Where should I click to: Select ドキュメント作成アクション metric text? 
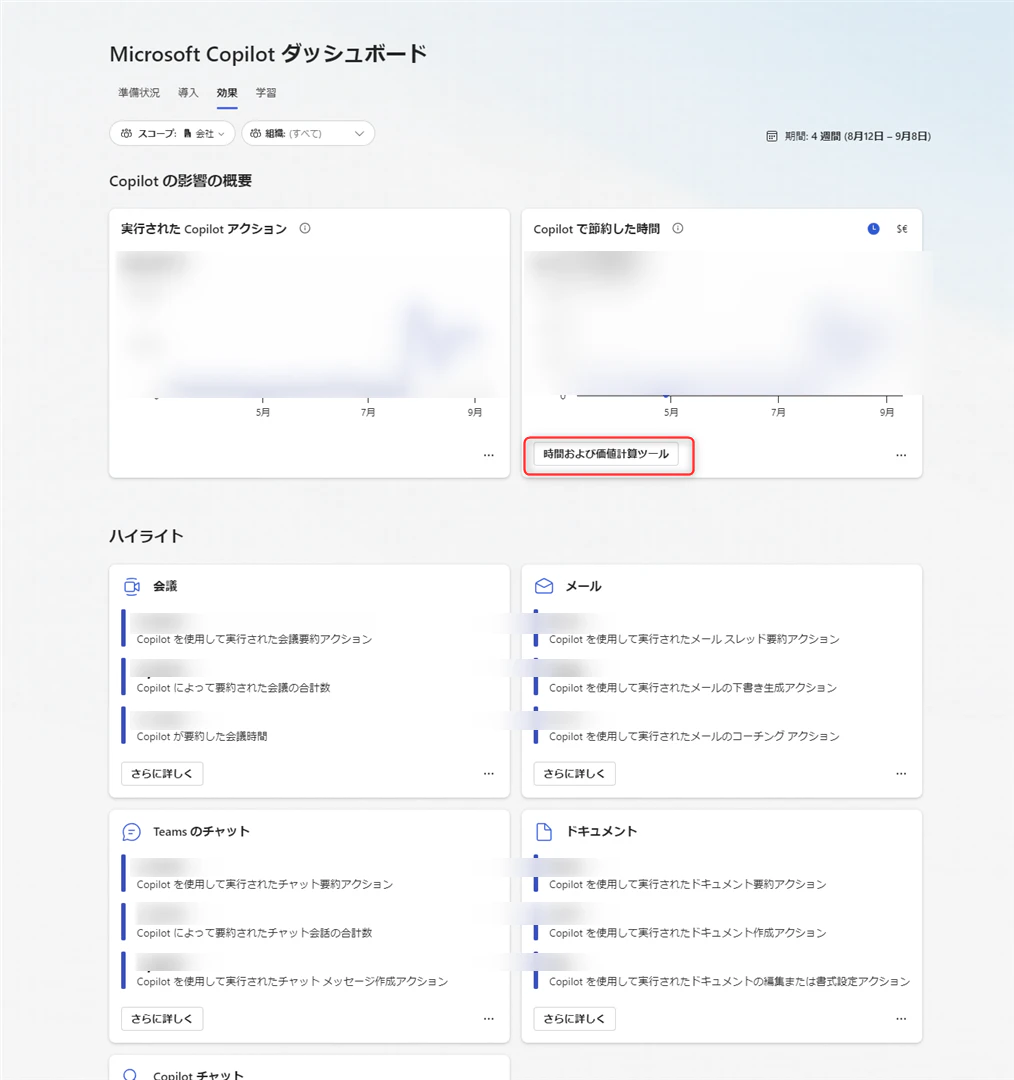[687, 933]
